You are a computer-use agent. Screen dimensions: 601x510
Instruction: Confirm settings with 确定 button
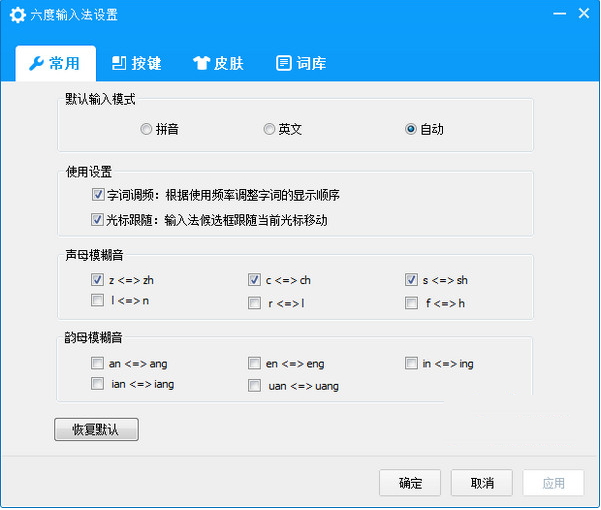pos(410,483)
